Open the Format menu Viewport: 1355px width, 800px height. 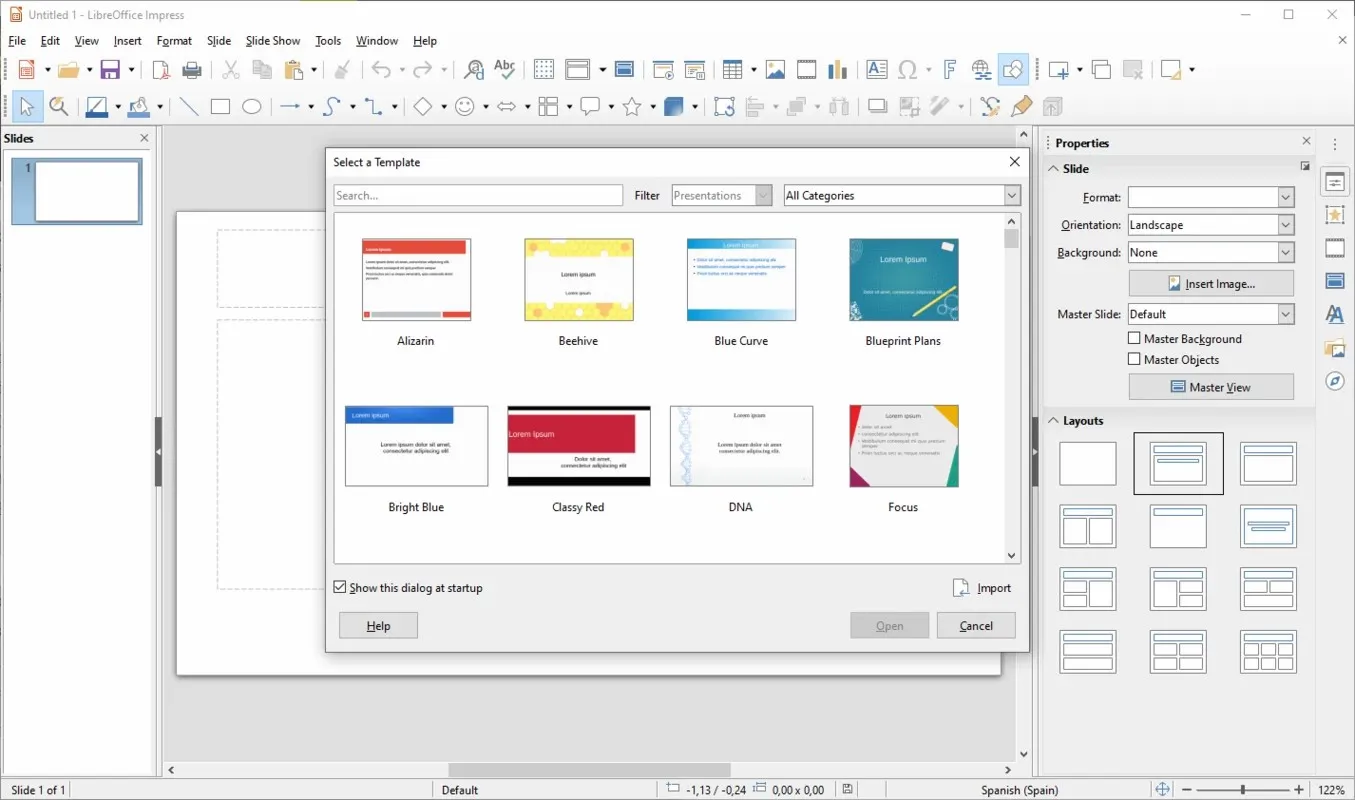(174, 41)
